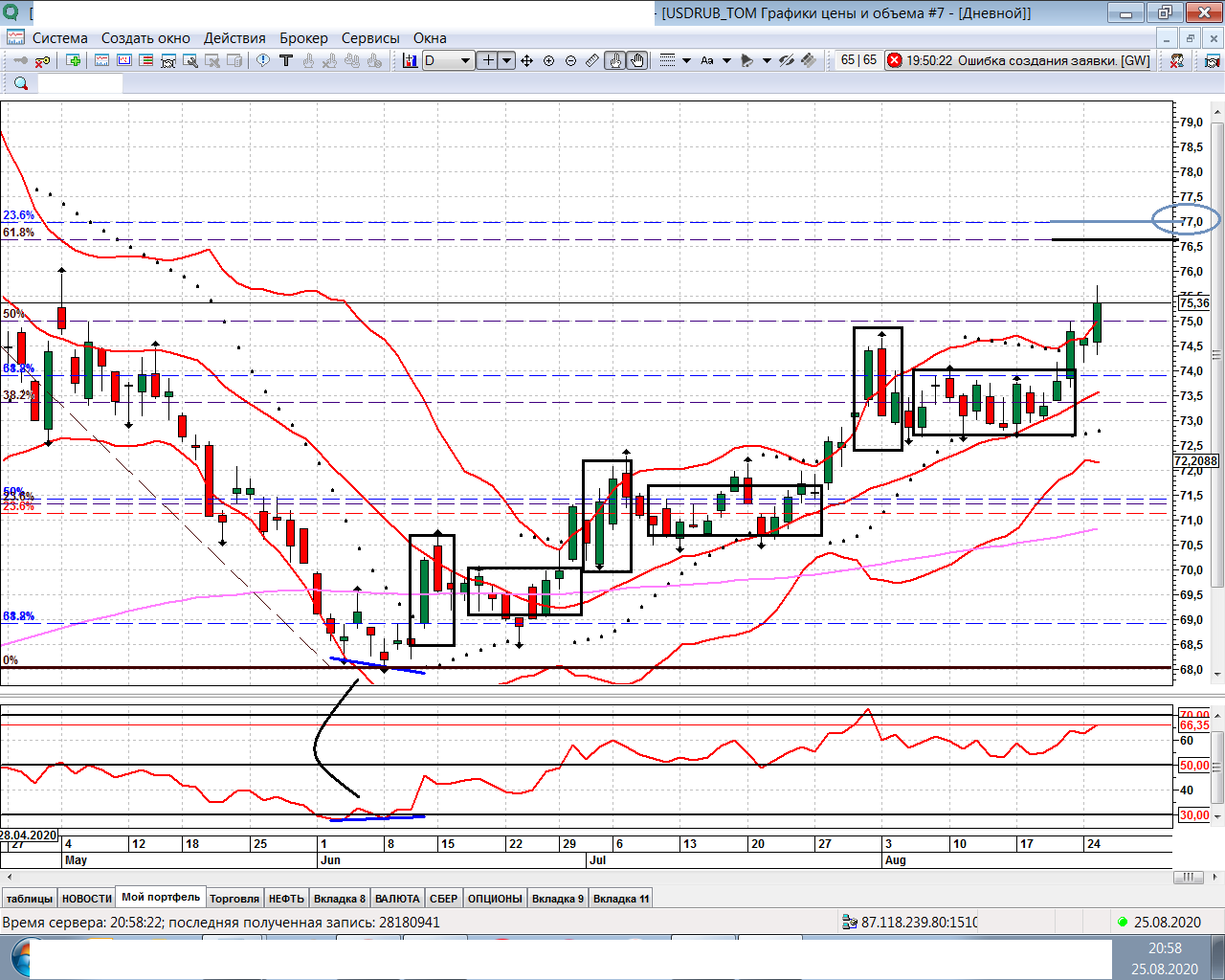Expand the line style dropdown arrow
1225x980 pixels.
click(x=686, y=60)
